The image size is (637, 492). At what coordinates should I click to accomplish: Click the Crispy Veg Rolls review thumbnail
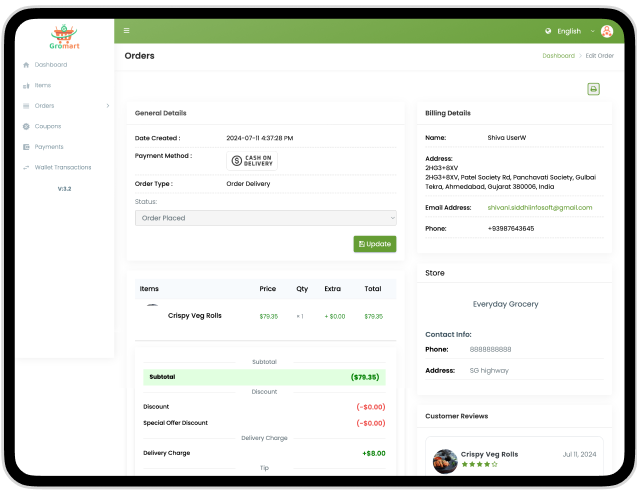tap(444, 460)
